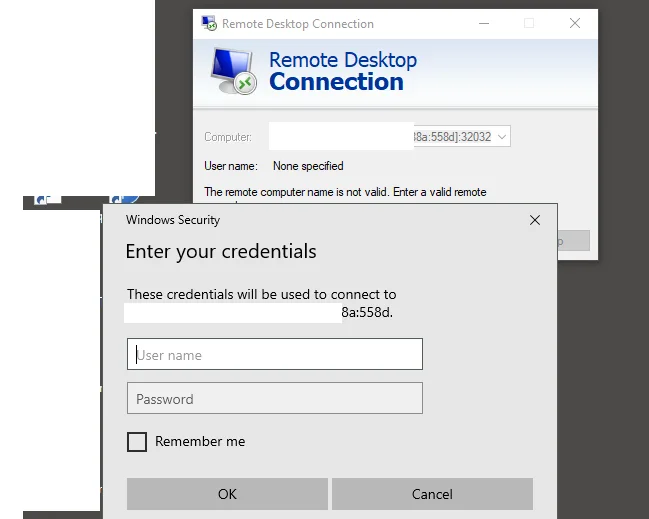The image size is (649, 519).
Task: Click the remote computer name not valid message
Action: (x=345, y=192)
